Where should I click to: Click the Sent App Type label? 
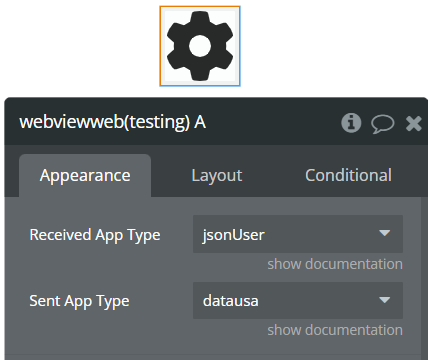pos(79,301)
